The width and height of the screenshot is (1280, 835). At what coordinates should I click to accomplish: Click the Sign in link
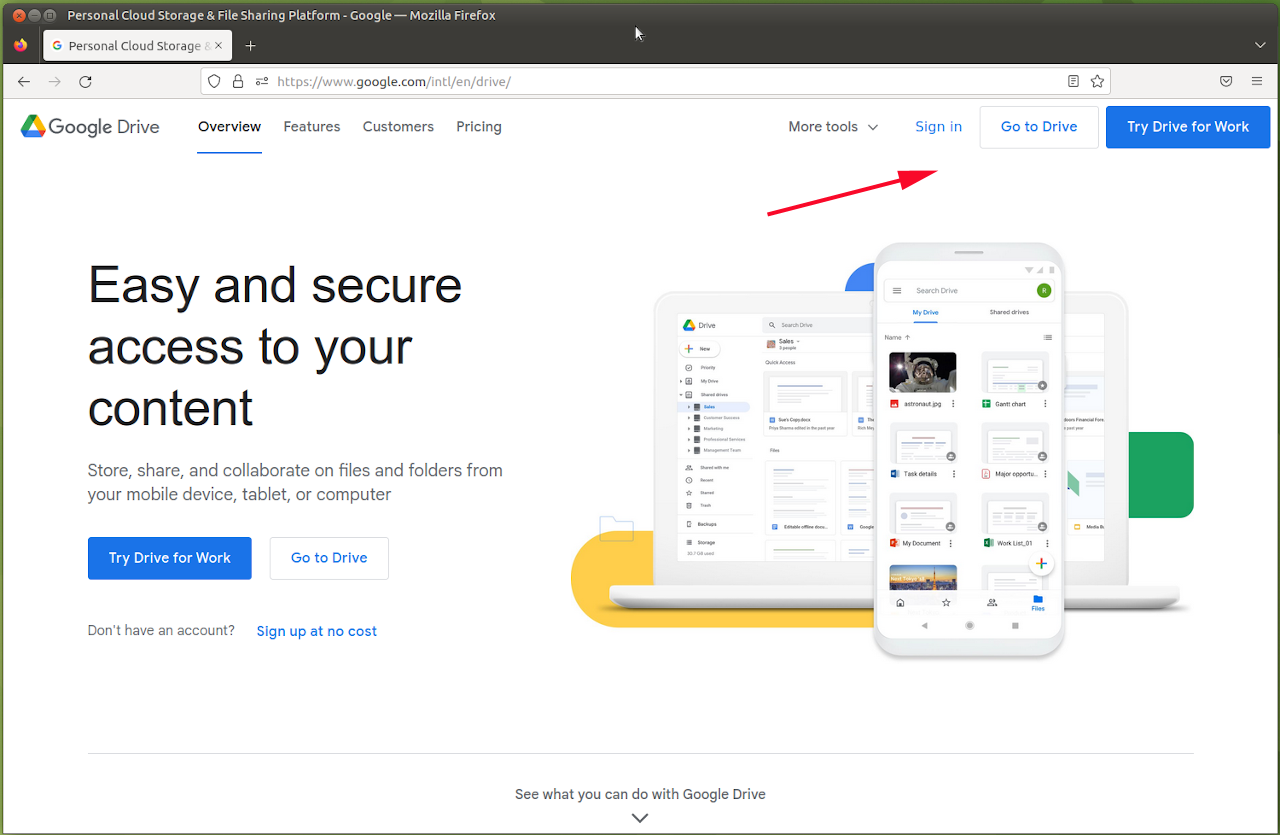938,127
